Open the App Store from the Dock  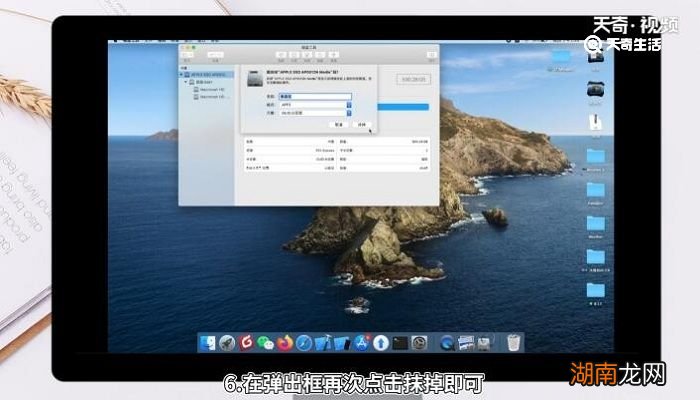pos(362,343)
